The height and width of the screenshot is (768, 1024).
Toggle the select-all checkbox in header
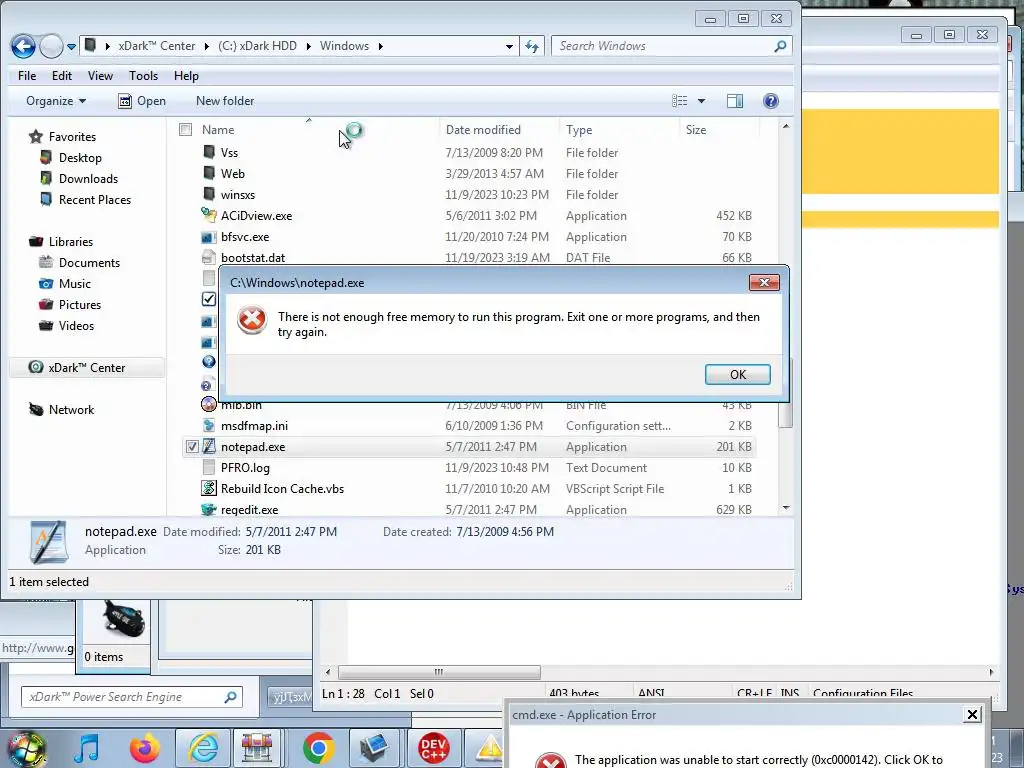click(185, 129)
